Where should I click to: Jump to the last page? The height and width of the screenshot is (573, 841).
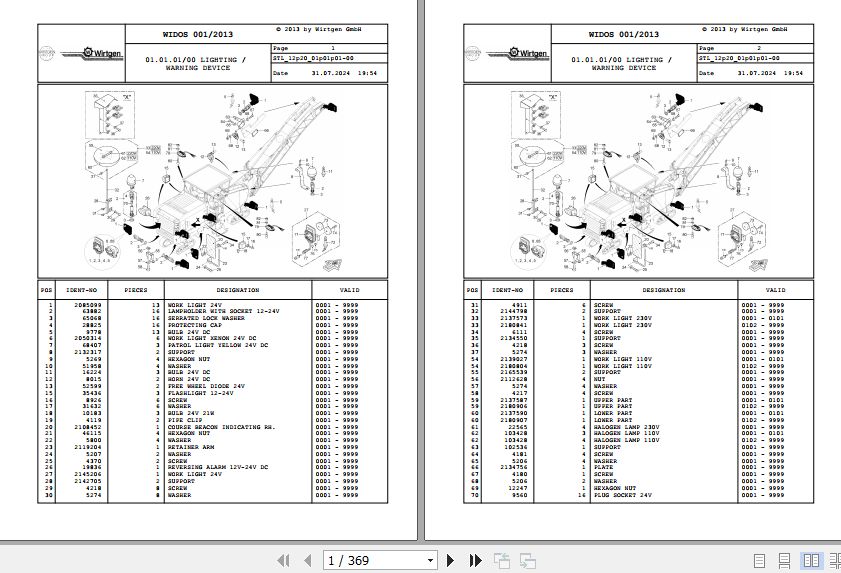click(476, 561)
